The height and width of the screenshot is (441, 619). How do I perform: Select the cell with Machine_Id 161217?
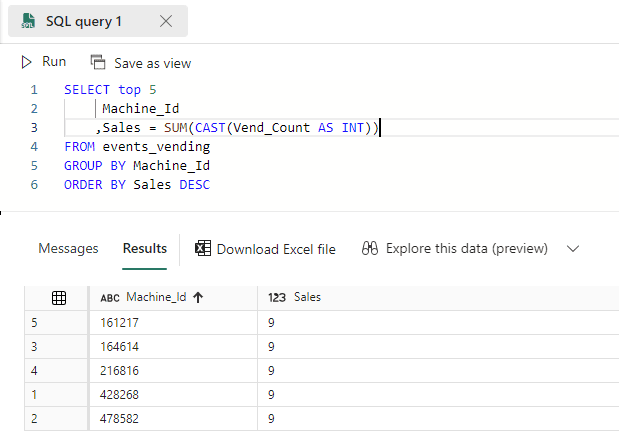173,323
